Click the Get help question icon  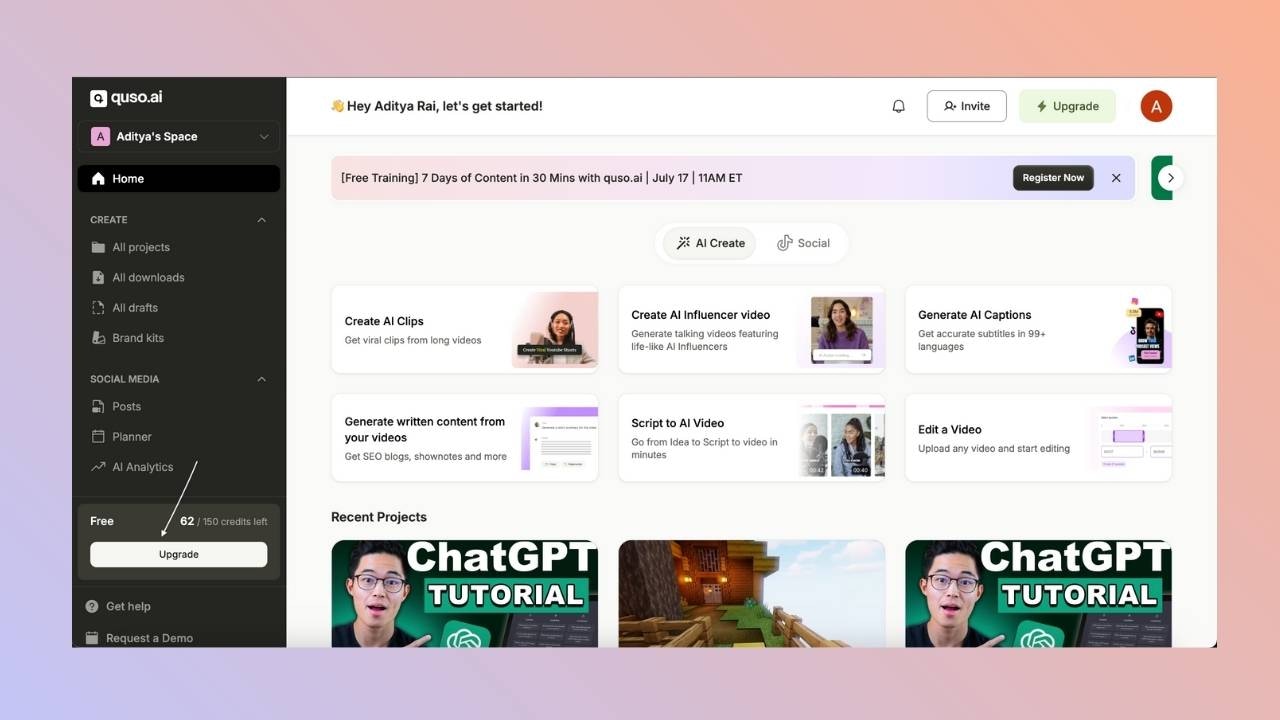click(x=92, y=606)
